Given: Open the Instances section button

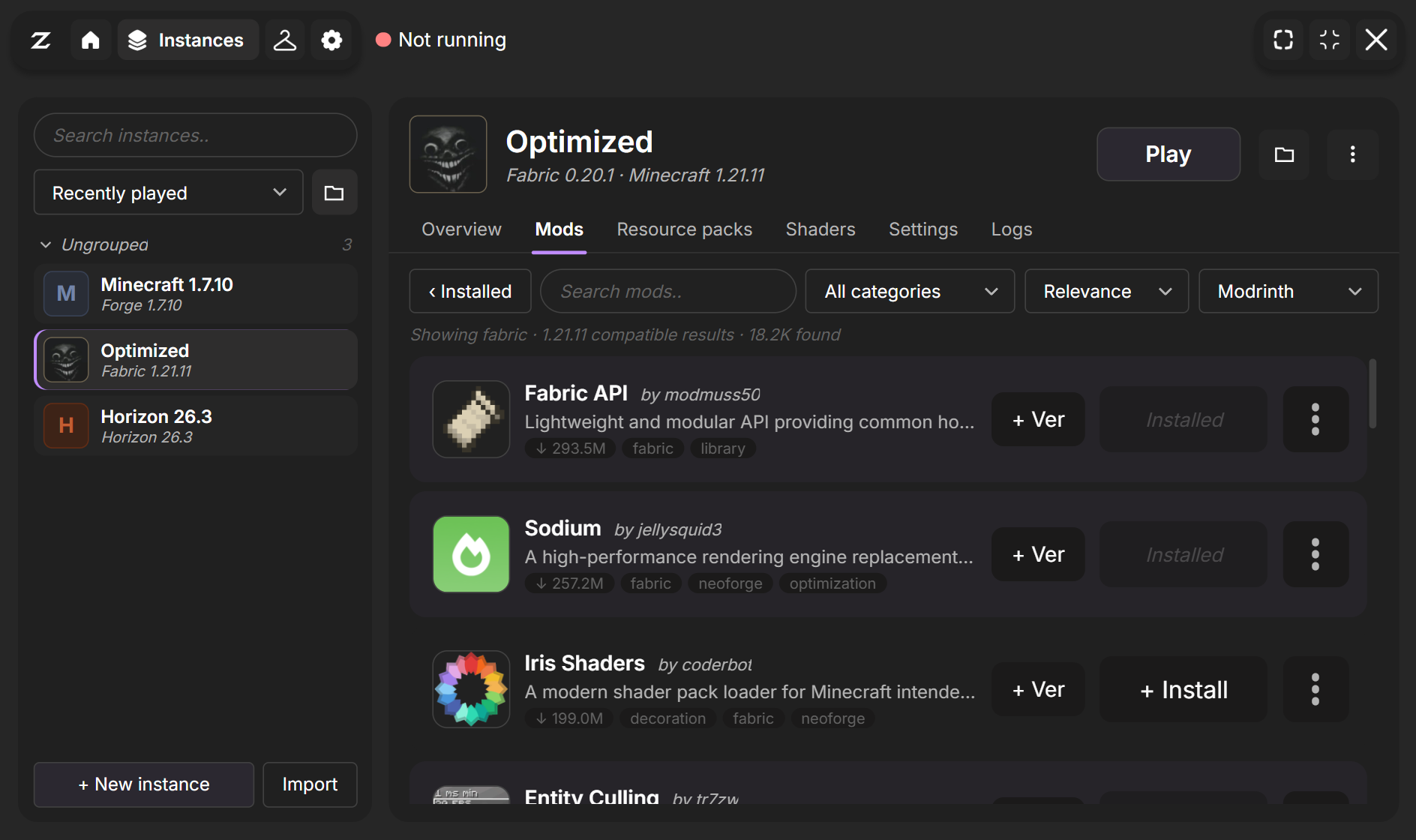Looking at the screenshot, I should point(188,40).
